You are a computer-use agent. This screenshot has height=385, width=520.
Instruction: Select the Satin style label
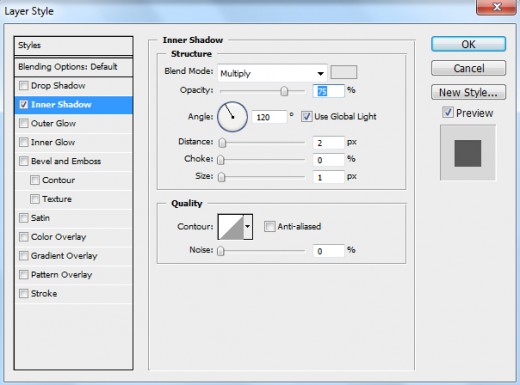click(x=40, y=218)
